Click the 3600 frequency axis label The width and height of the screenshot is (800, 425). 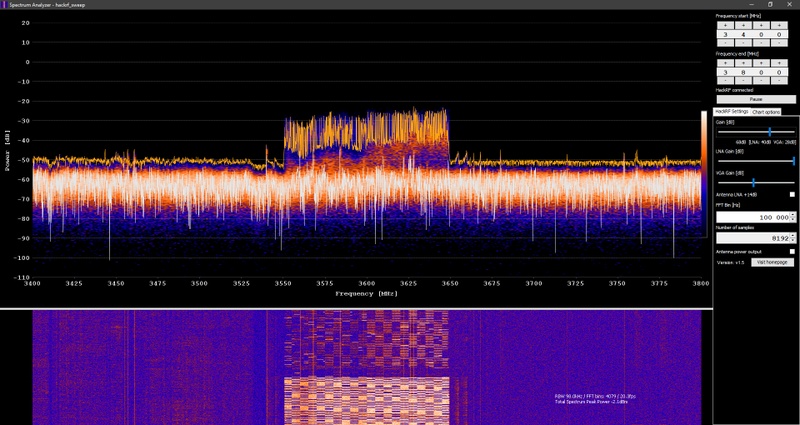[366, 283]
